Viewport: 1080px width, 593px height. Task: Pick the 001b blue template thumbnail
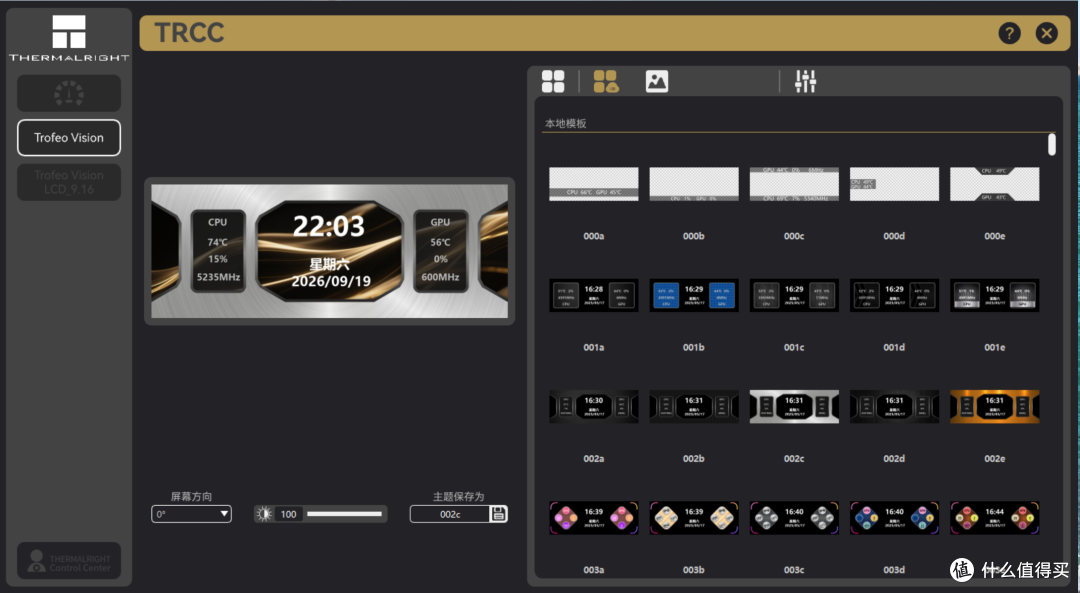[x=694, y=295]
